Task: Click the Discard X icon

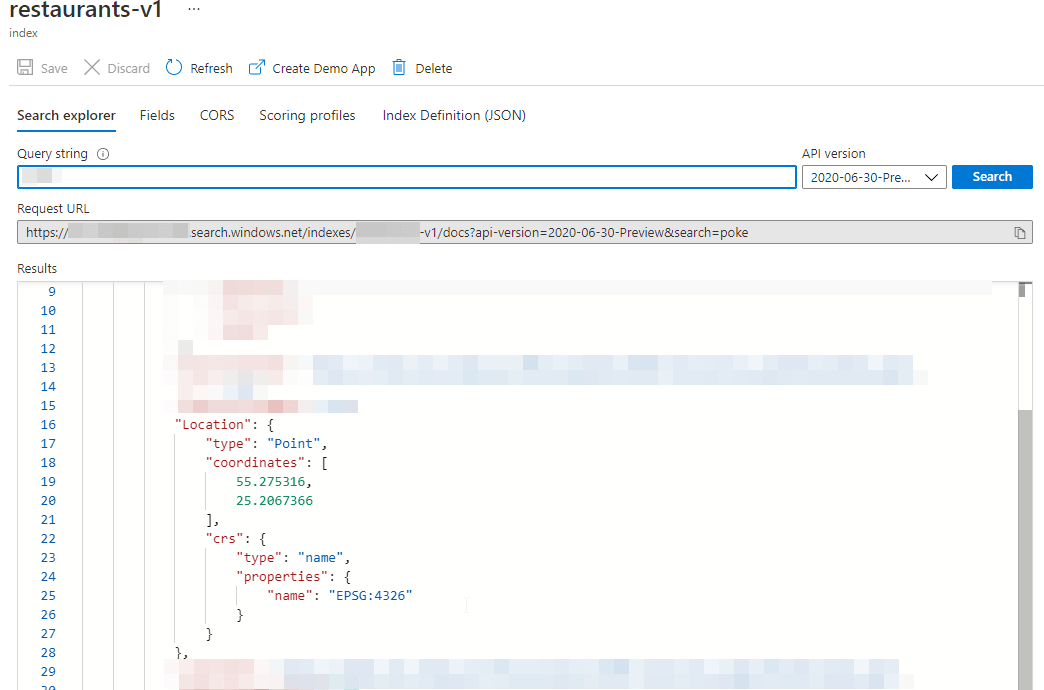Action: pyautogui.click(x=92, y=68)
